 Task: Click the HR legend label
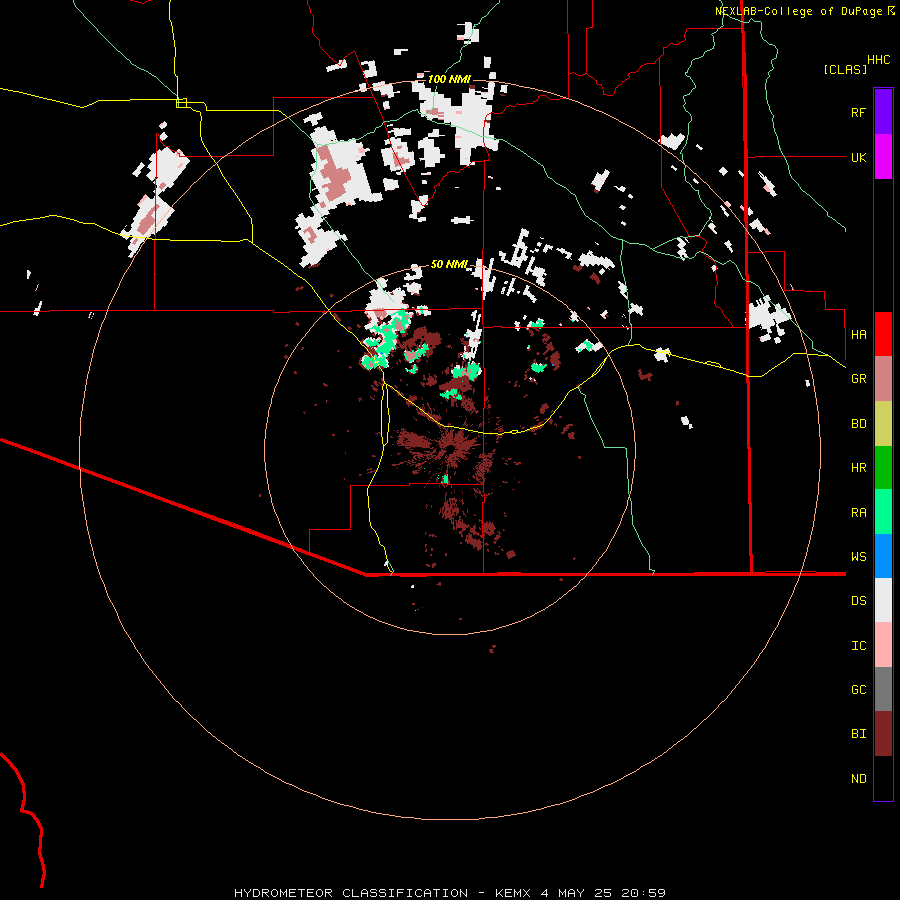click(x=858, y=468)
